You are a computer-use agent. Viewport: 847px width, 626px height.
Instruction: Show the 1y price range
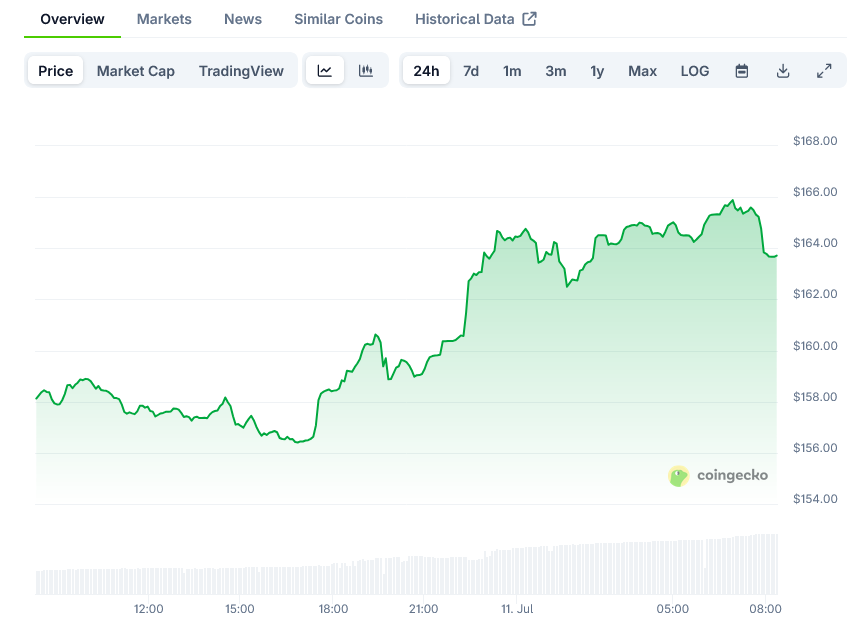pos(597,71)
